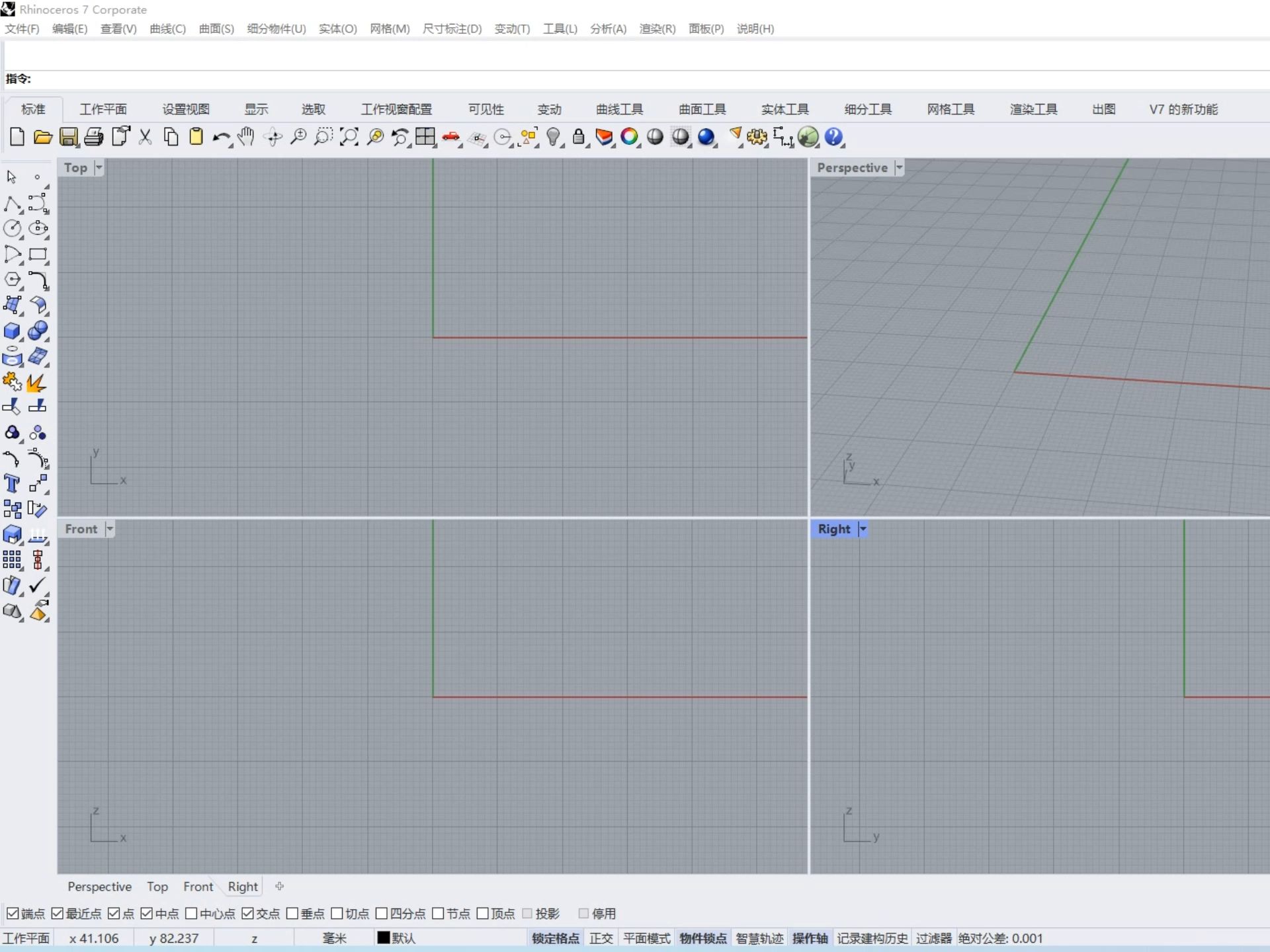
Task: Open the 曲线(C) menu
Action: tap(167, 28)
